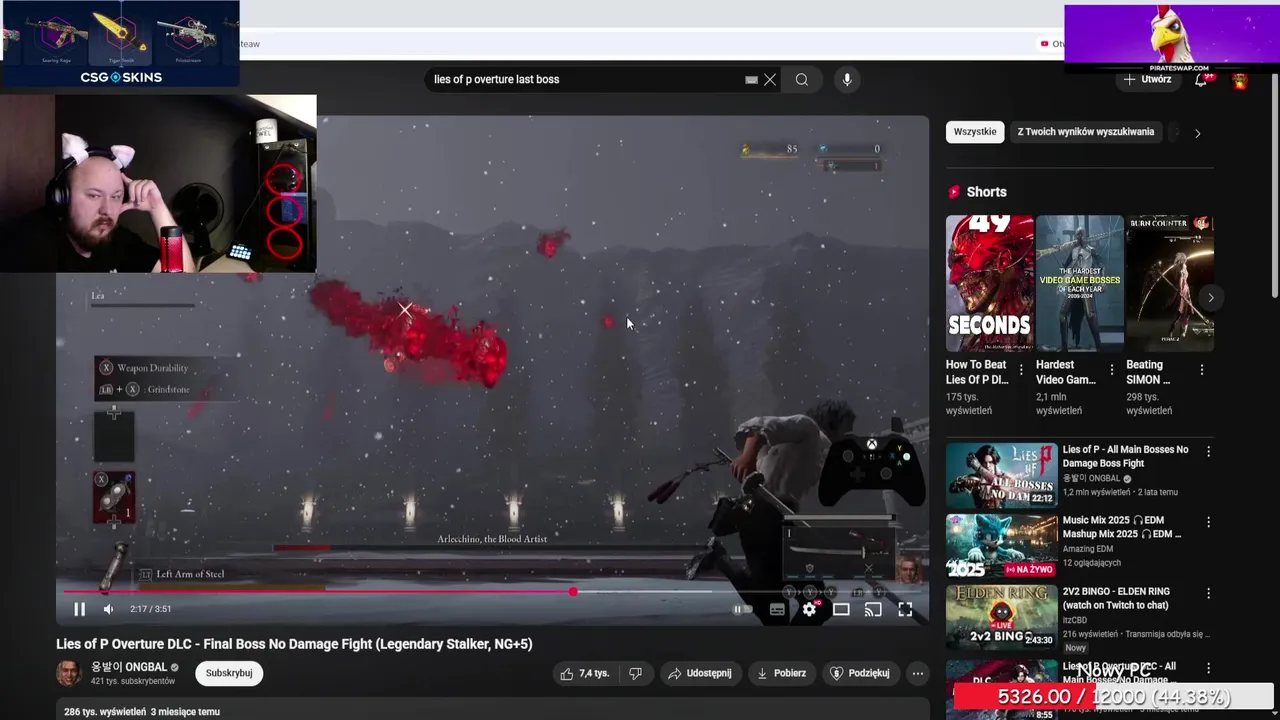1280x720 pixels.
Task: Open the 'Music Mix 2025 EDM Mashup' live stream
Action: [x=1001, y=546]
